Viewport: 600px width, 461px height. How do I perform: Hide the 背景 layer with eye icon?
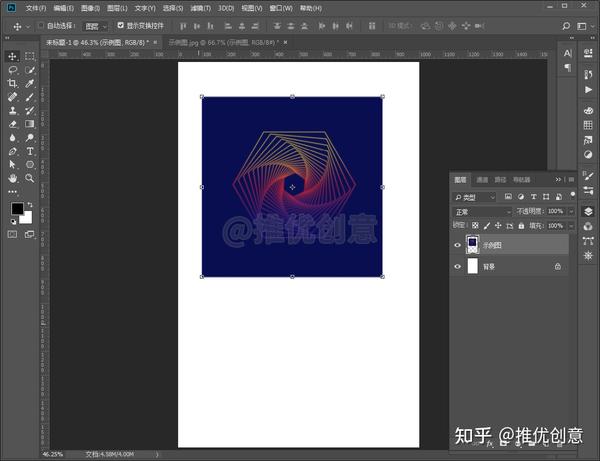(x=457, y=267)
